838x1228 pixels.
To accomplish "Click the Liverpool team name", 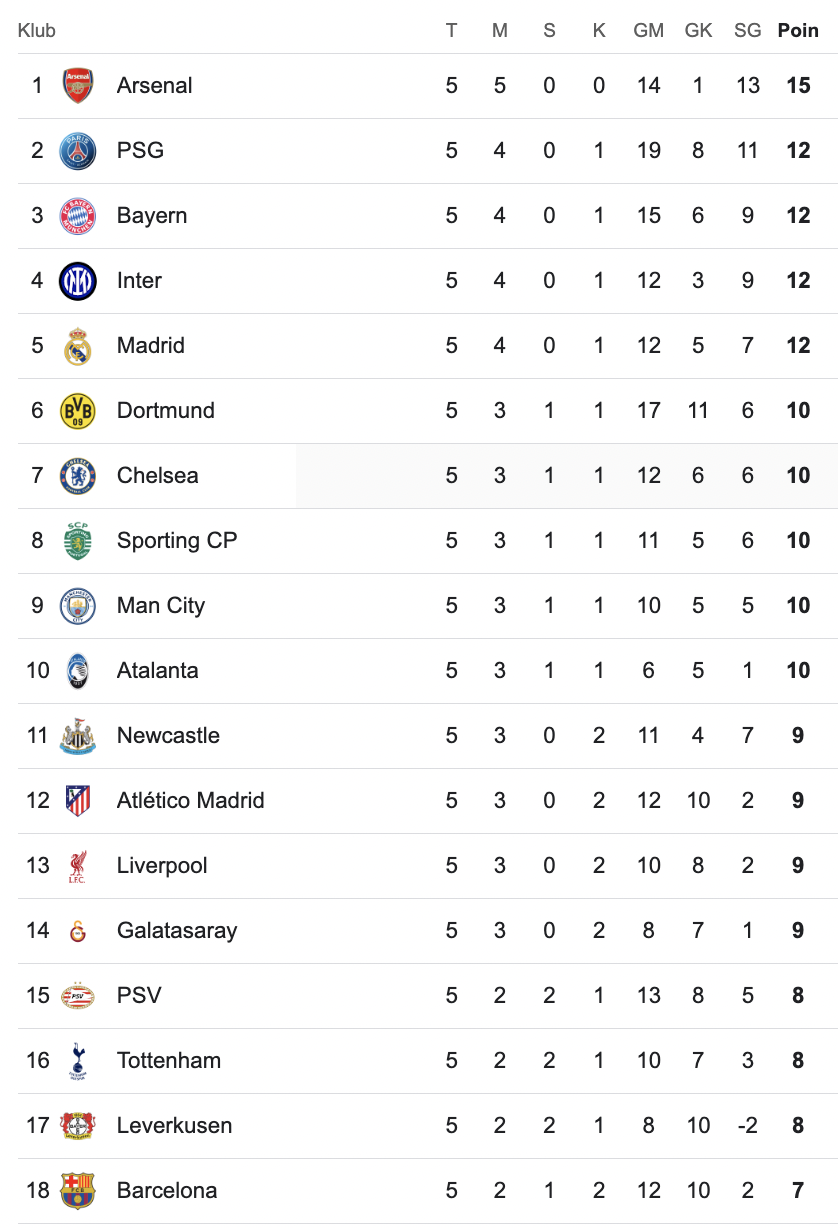I will point(162,866).
